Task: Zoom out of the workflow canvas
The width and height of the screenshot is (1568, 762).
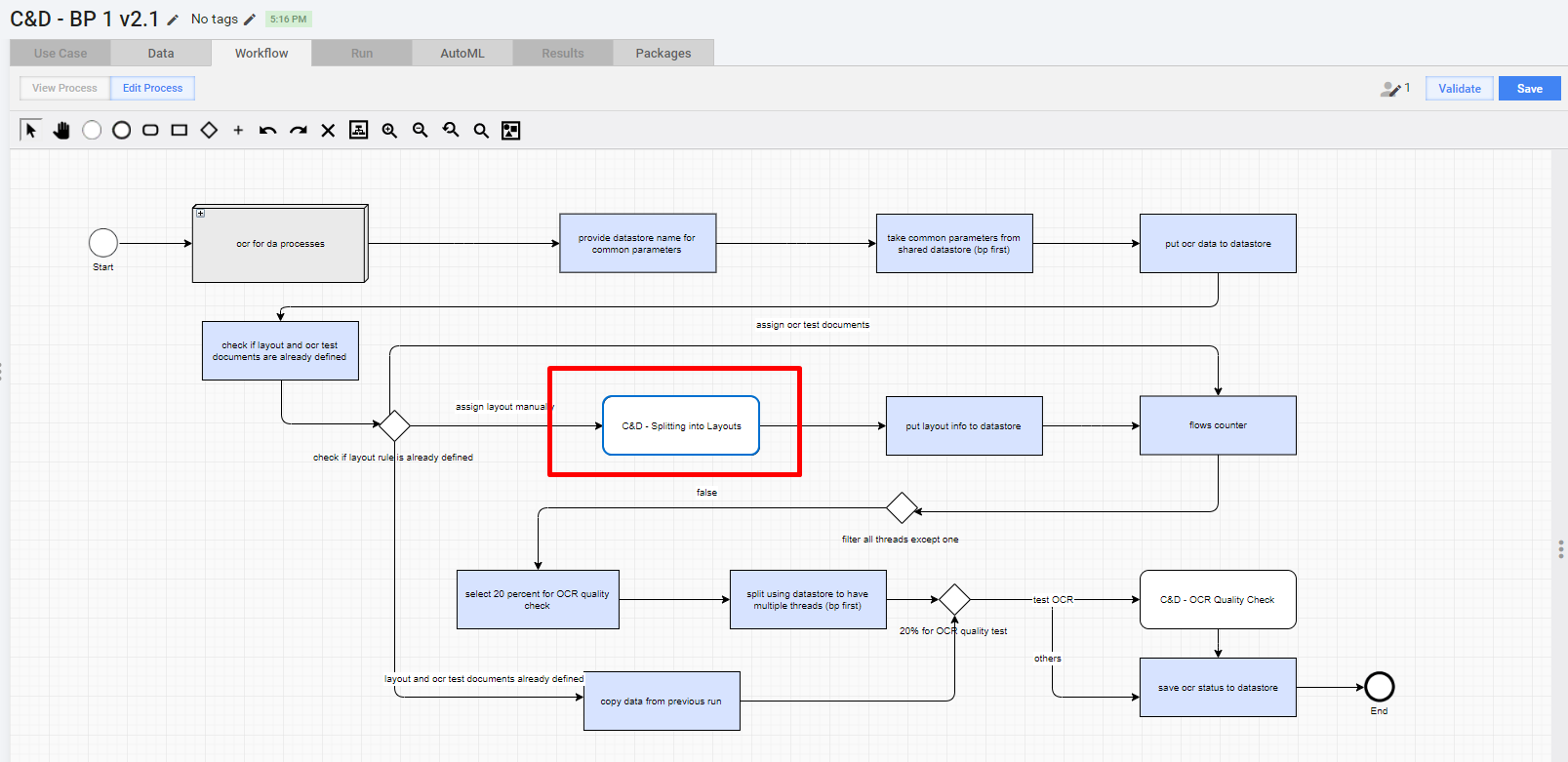Action: tap(421, 130)
